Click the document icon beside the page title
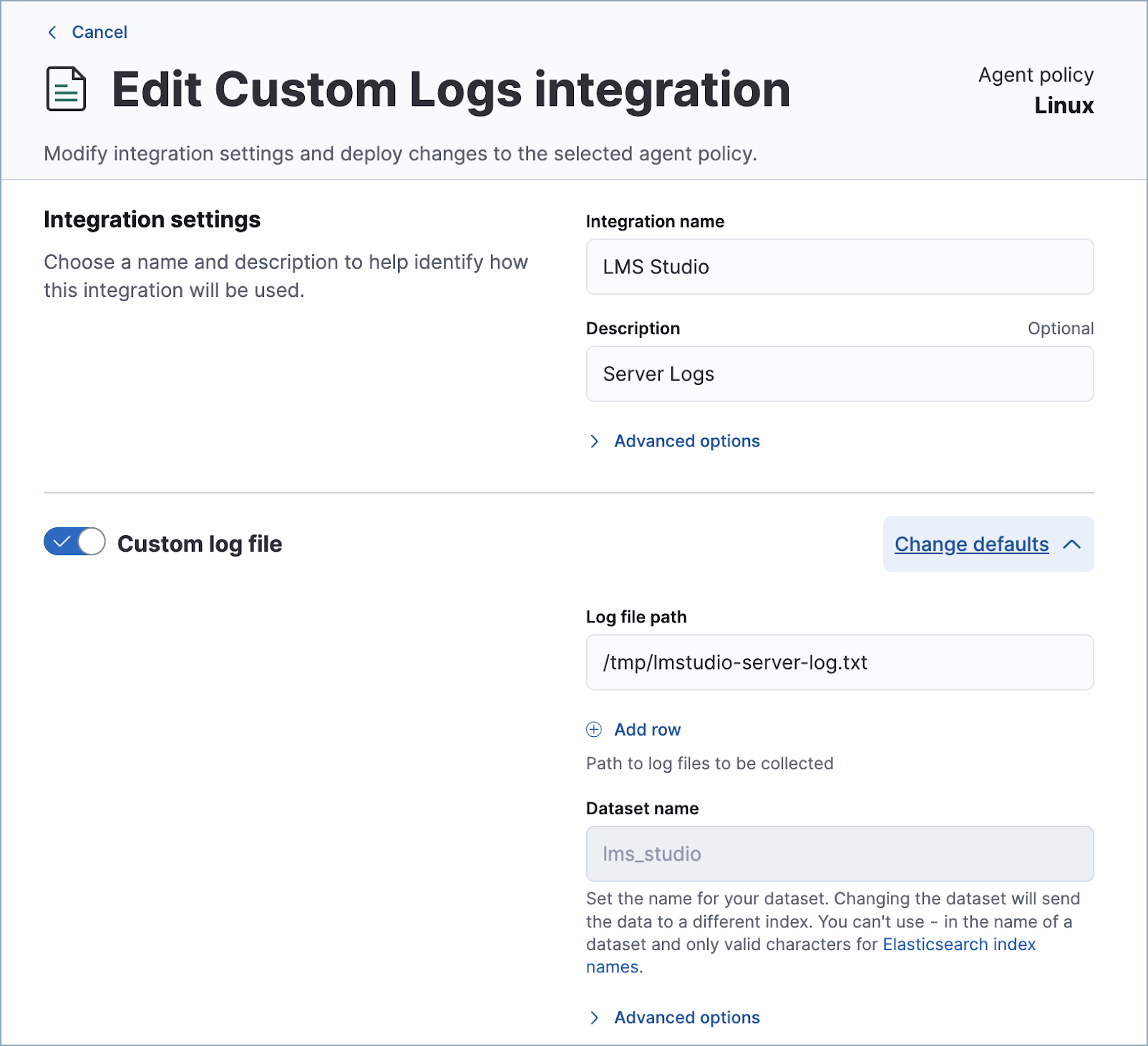Screen dimensions: 1148x1046 66,89
